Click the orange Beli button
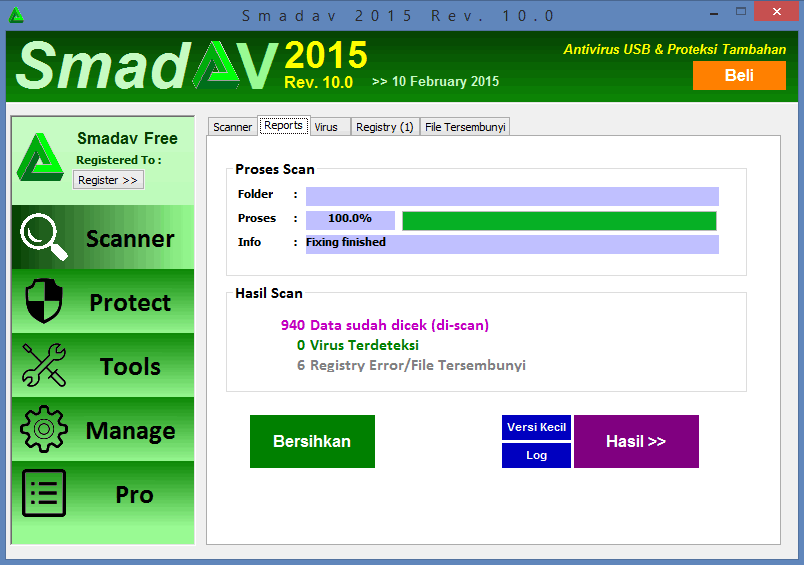804x565 pixels. [x=739, y=75]
